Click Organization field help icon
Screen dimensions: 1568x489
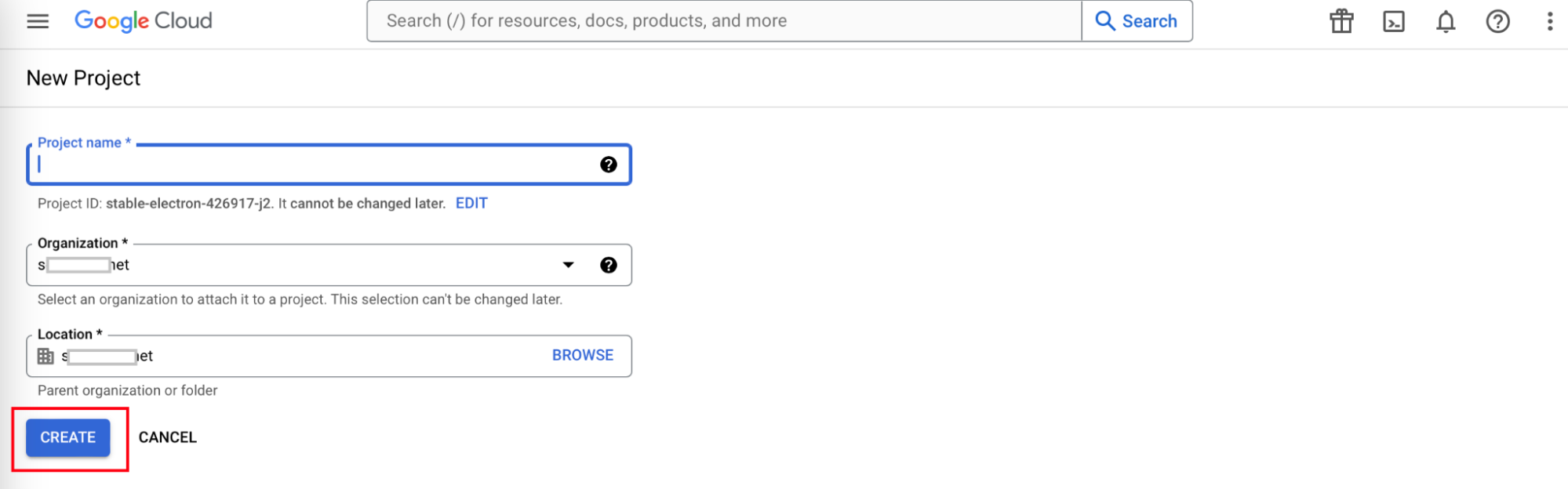coord(608,265)
